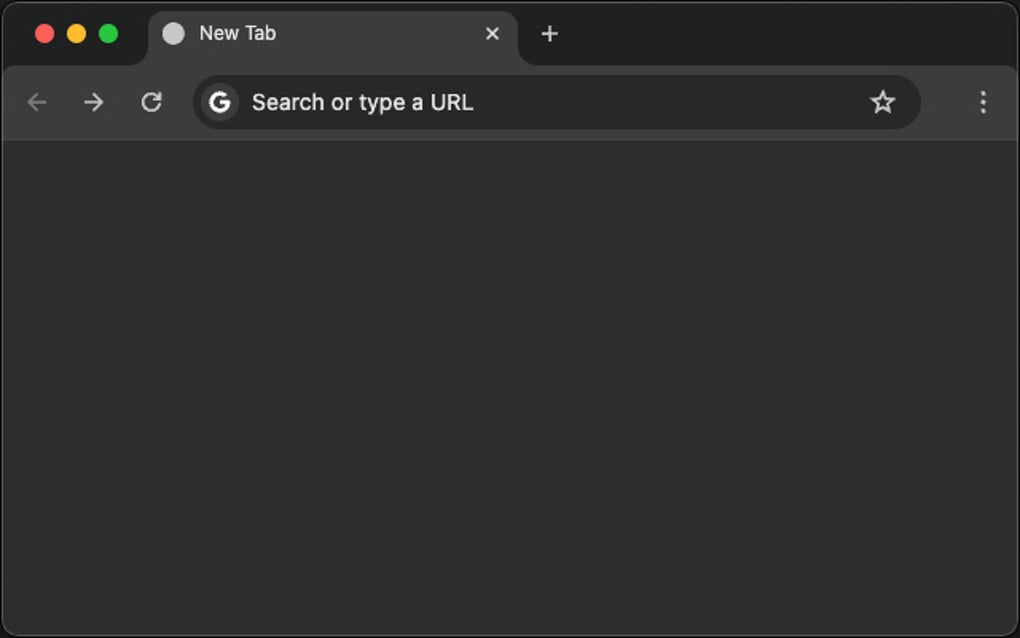Click the New Tab title label

point(237,33)
